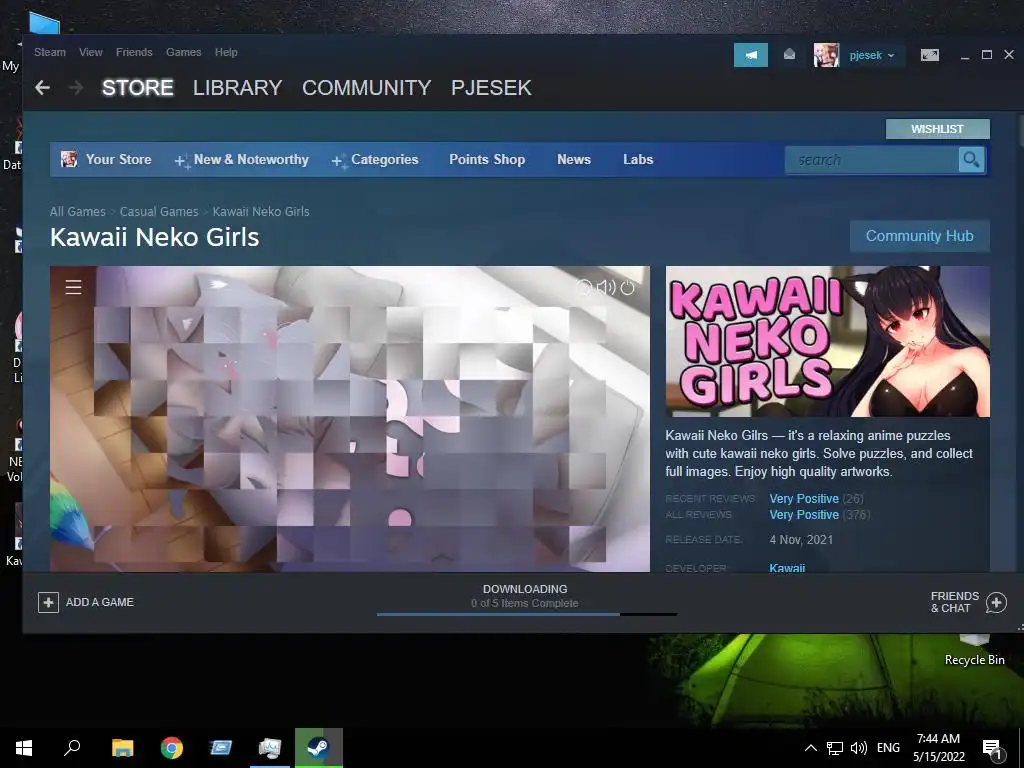This screenshot has width=1024, height=768.
Task: Open FRIENDS & CHAT
Action: pyautogui.click(x=955, y=602)
